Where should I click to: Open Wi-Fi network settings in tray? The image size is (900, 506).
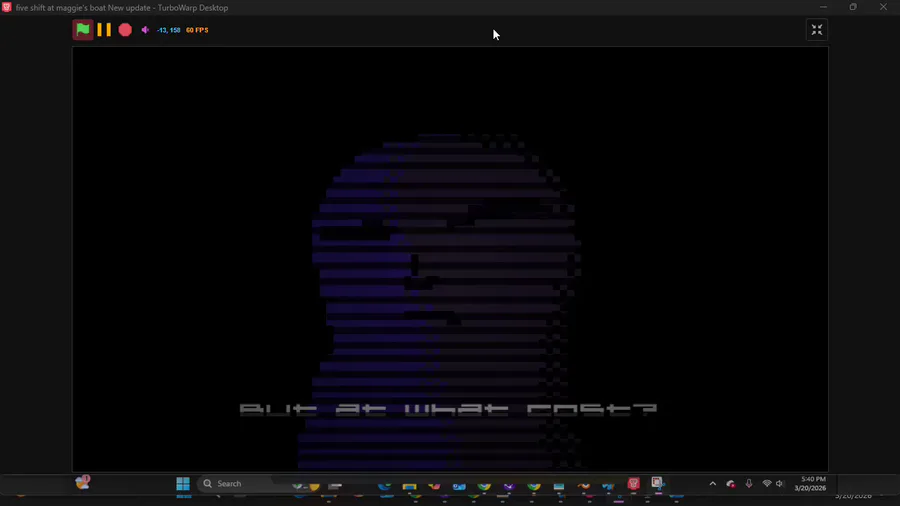[x=767, y=484]
